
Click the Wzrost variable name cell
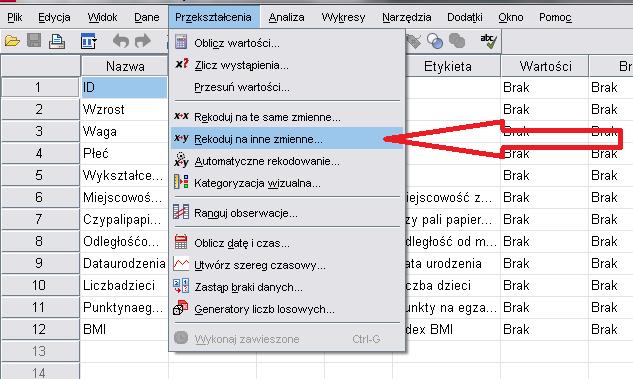click(x=124, y=109)
